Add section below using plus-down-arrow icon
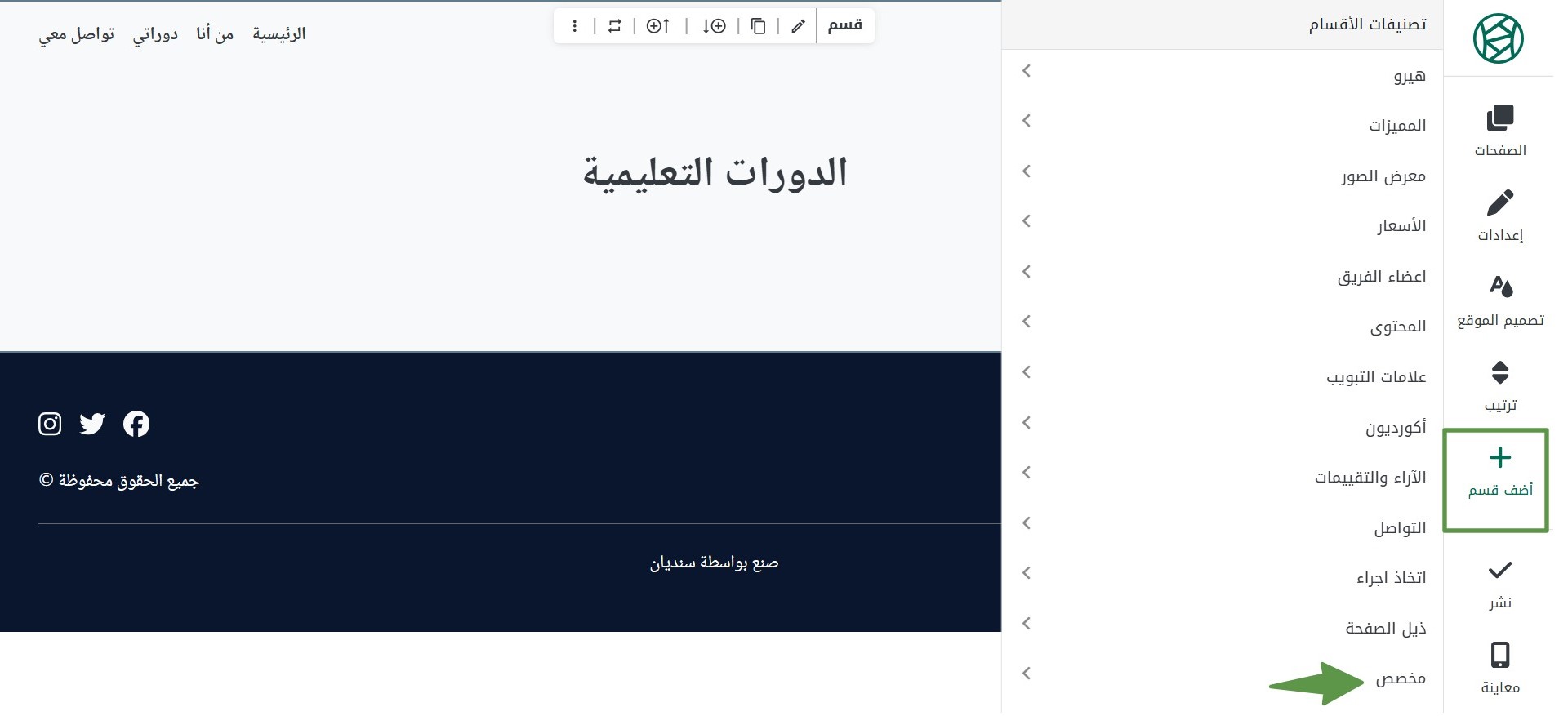1568x716 pixels. tap(714, 26)
